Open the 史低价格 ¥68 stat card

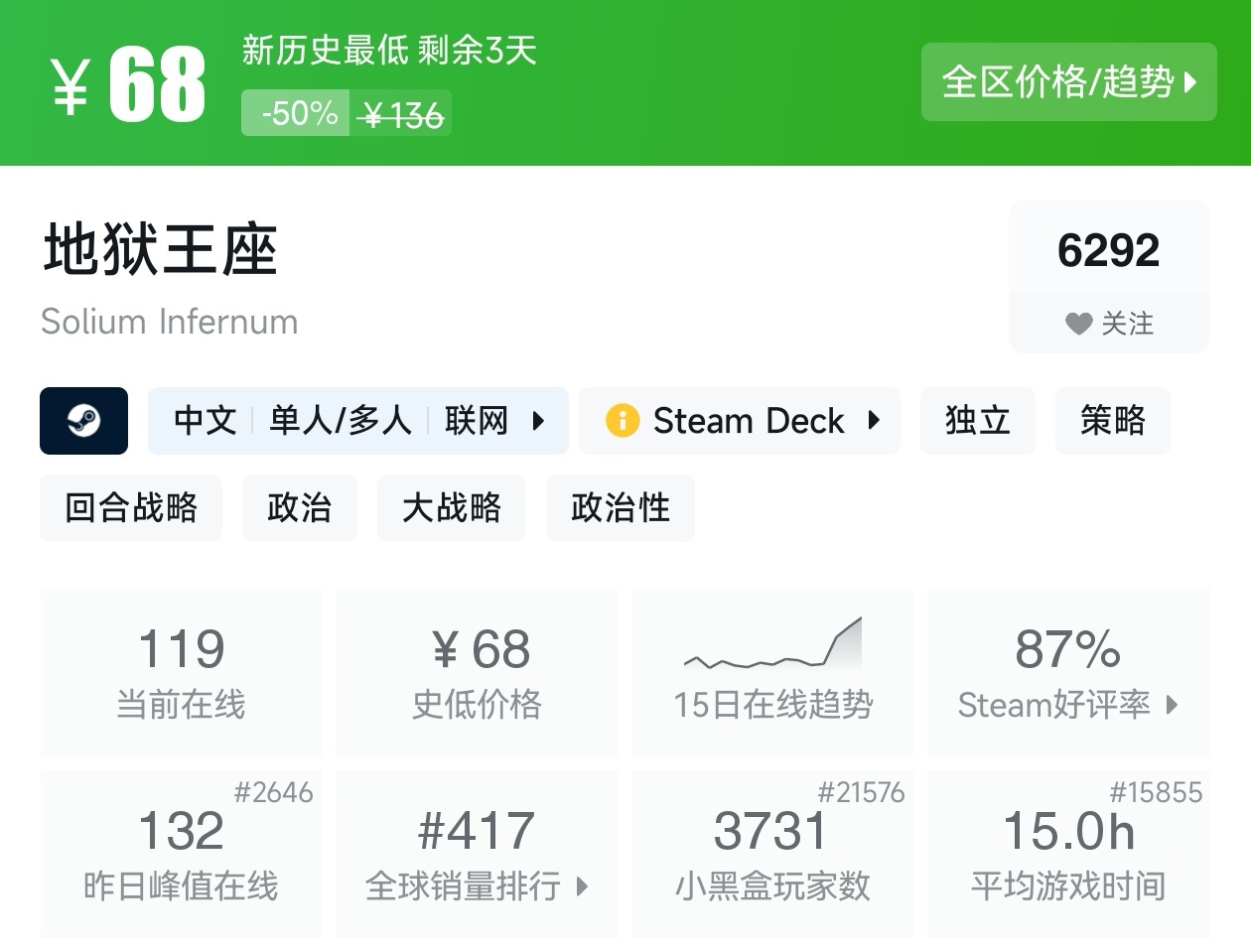pos(477,672)
